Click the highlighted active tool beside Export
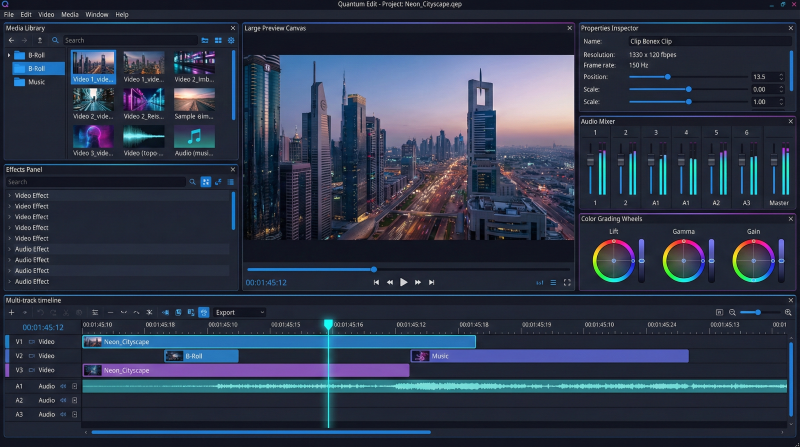 [x=204, y=312]
